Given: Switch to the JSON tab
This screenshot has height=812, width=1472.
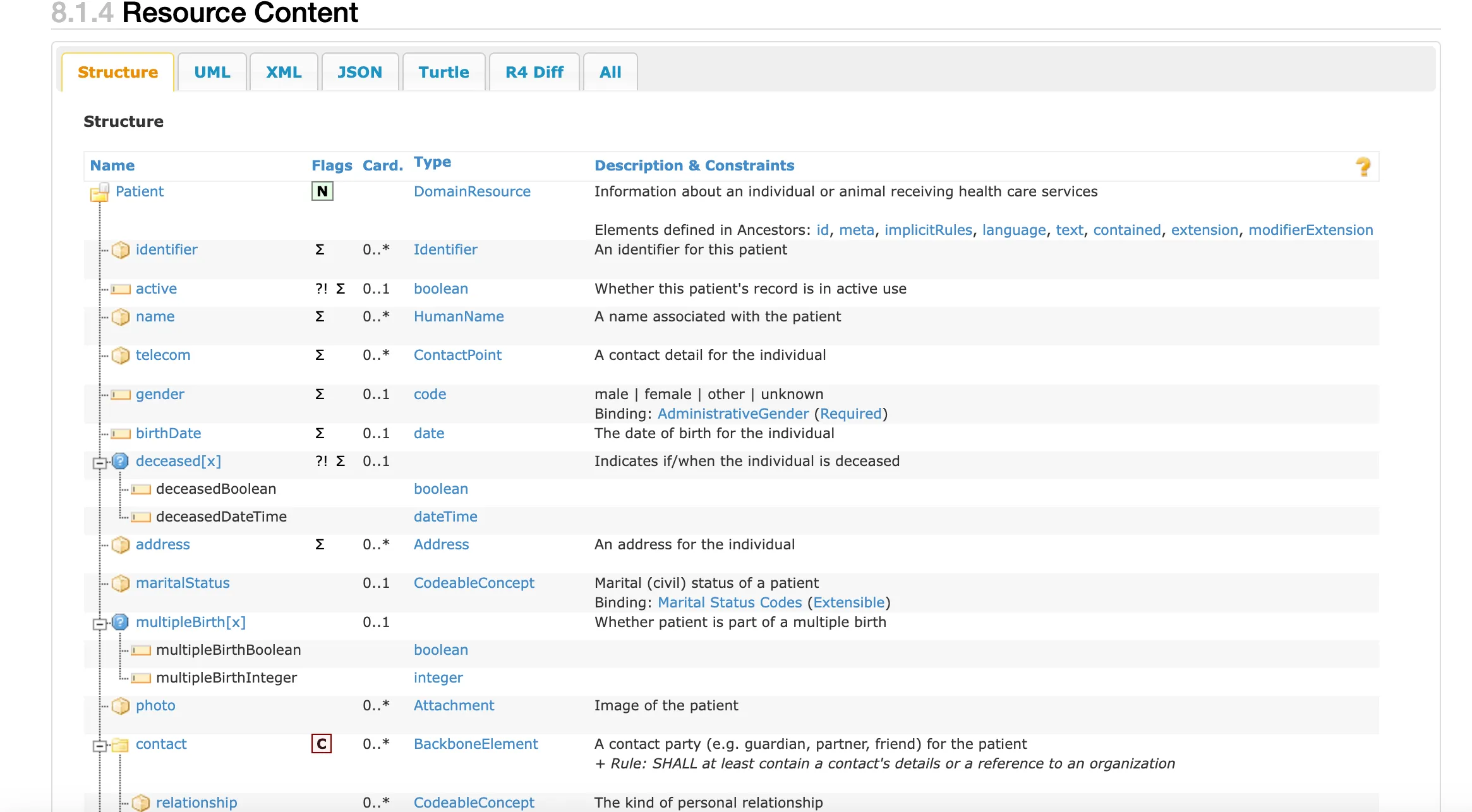Looking at the screenshot, I should (359, 72).
